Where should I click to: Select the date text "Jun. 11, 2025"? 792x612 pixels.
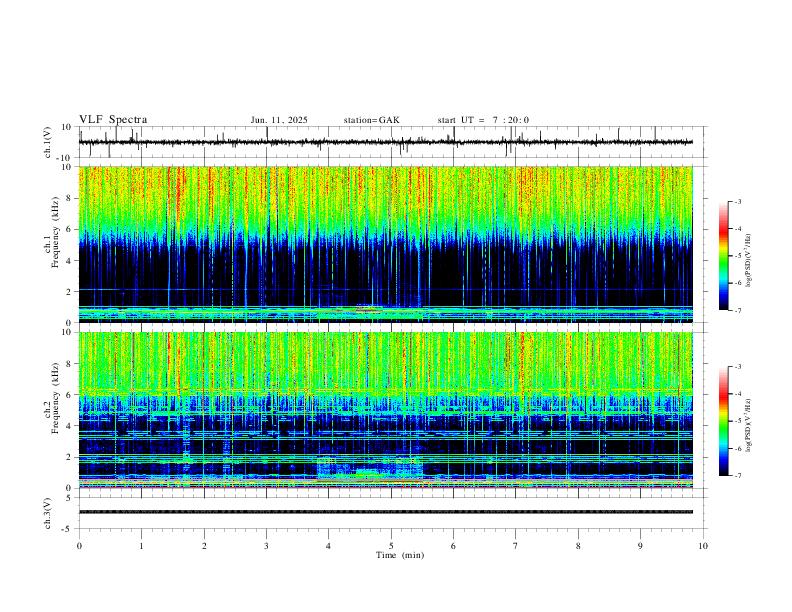279,120
